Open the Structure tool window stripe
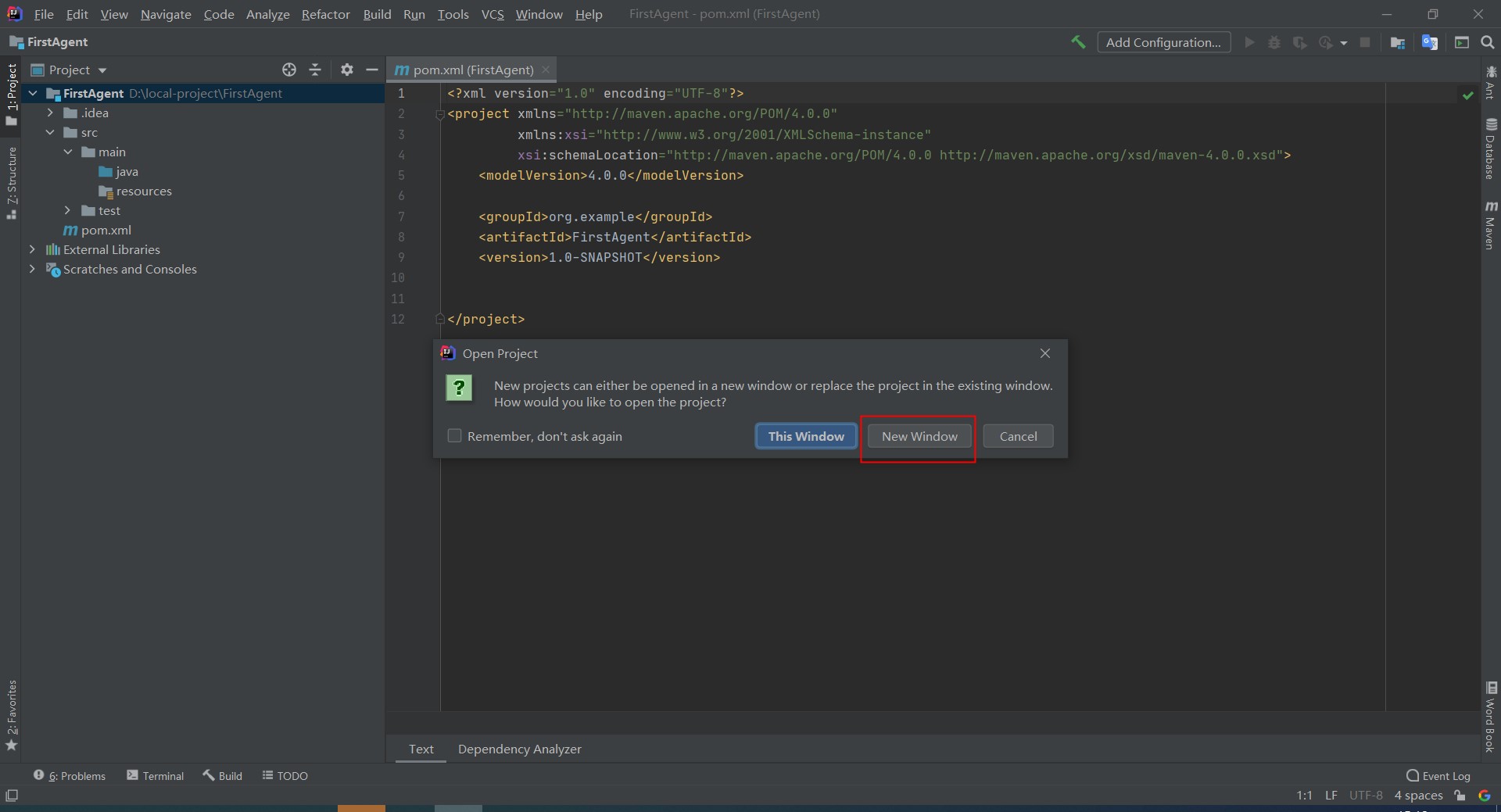Screen dimensions: 1501x812 click(11, 183)
